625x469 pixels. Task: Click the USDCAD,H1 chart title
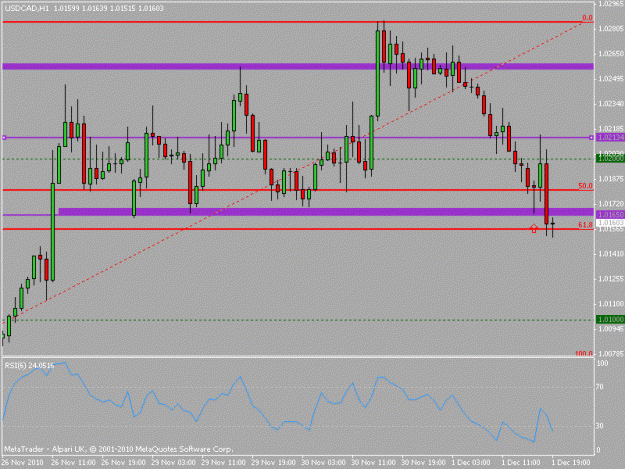click(27, 8)
